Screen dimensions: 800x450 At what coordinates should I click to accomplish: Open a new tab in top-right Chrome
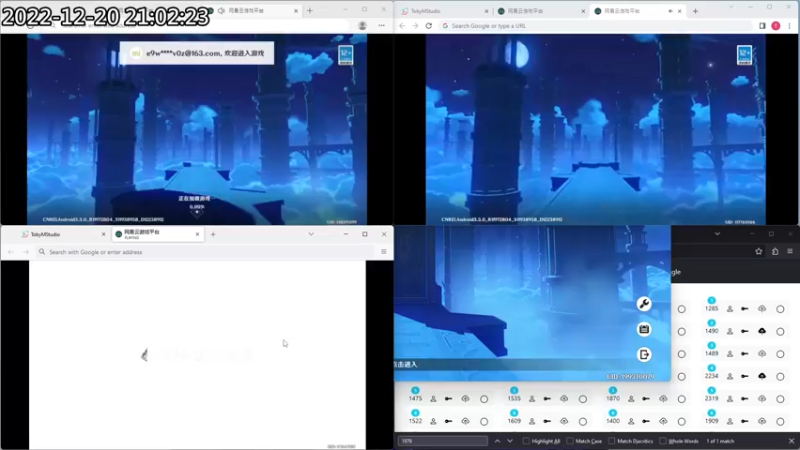(x=695, y=11)
